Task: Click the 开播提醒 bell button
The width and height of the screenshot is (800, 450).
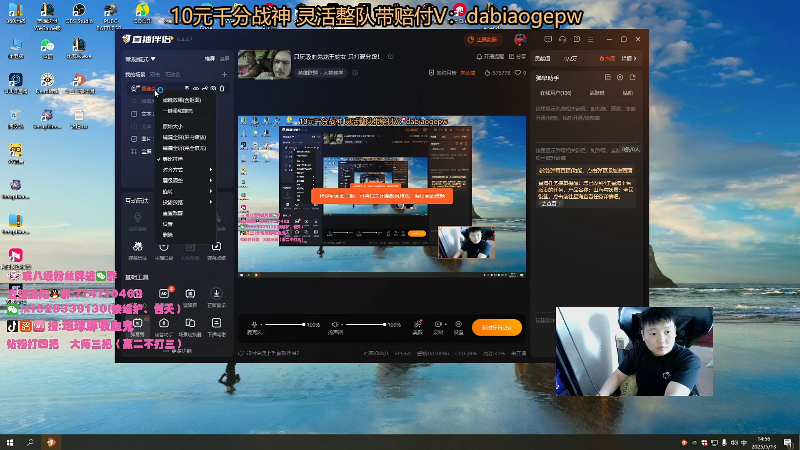Action: tap(490, 57)
